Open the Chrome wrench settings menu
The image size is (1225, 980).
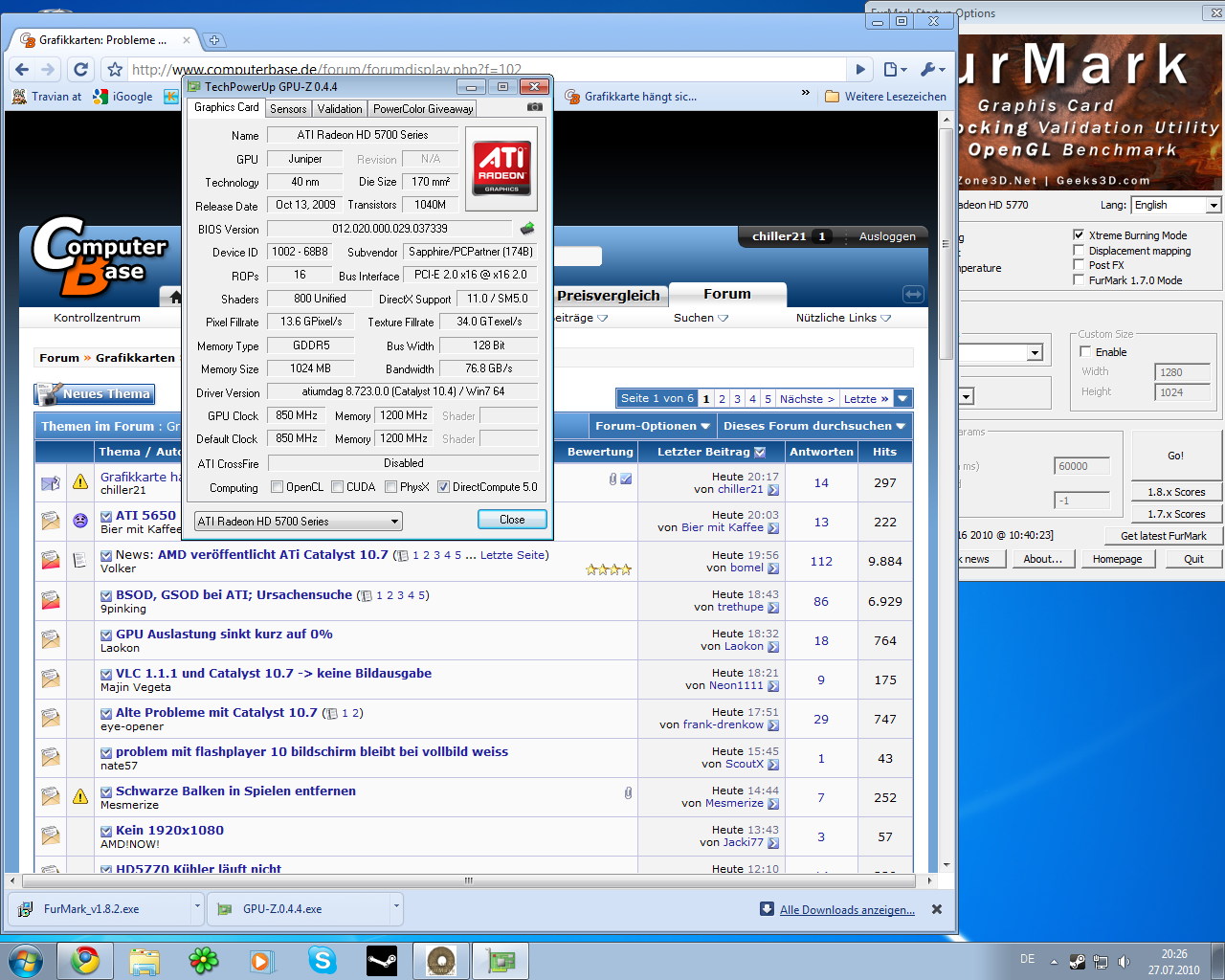click(x=931, y=69)
